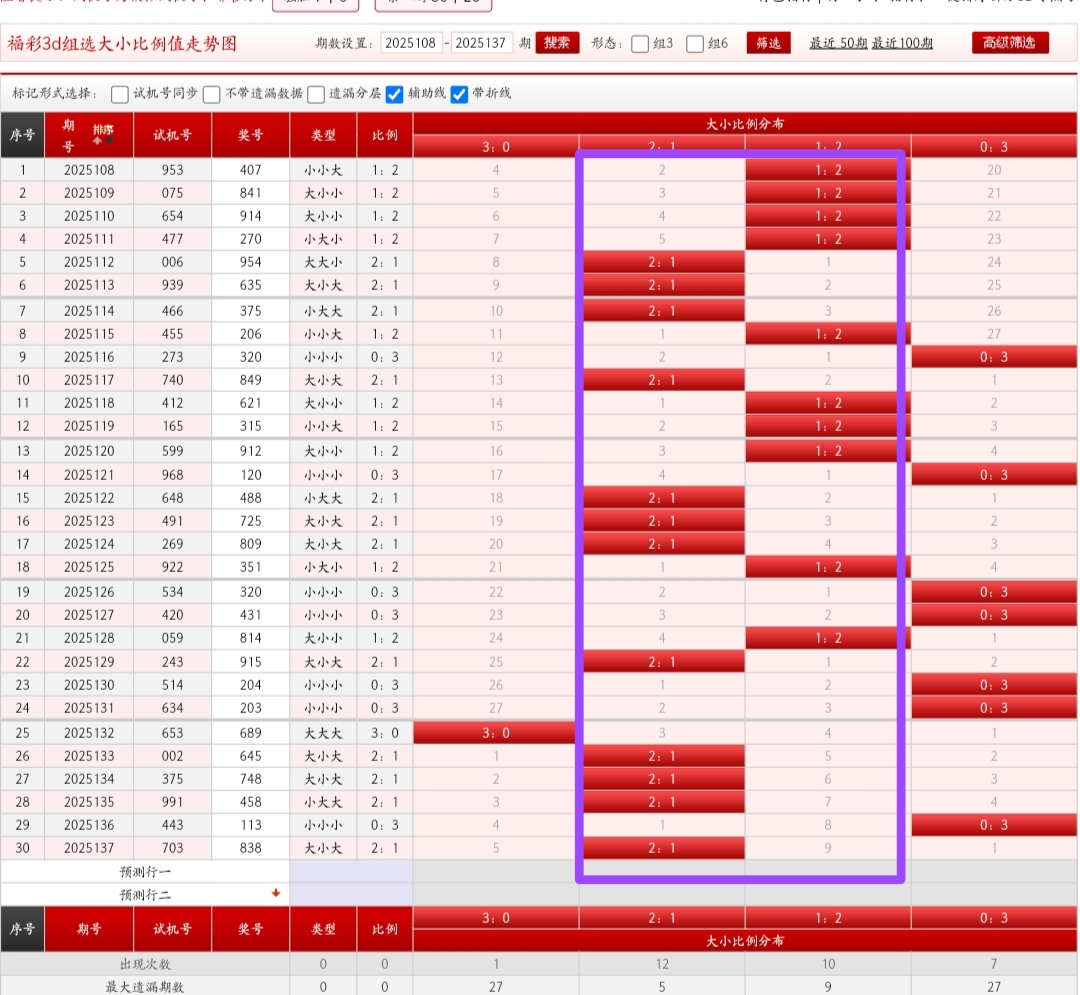This screenshot has height=995, width=1080.
Task: Click the period 2025120 in row 13
Action: tap(89, 451)
